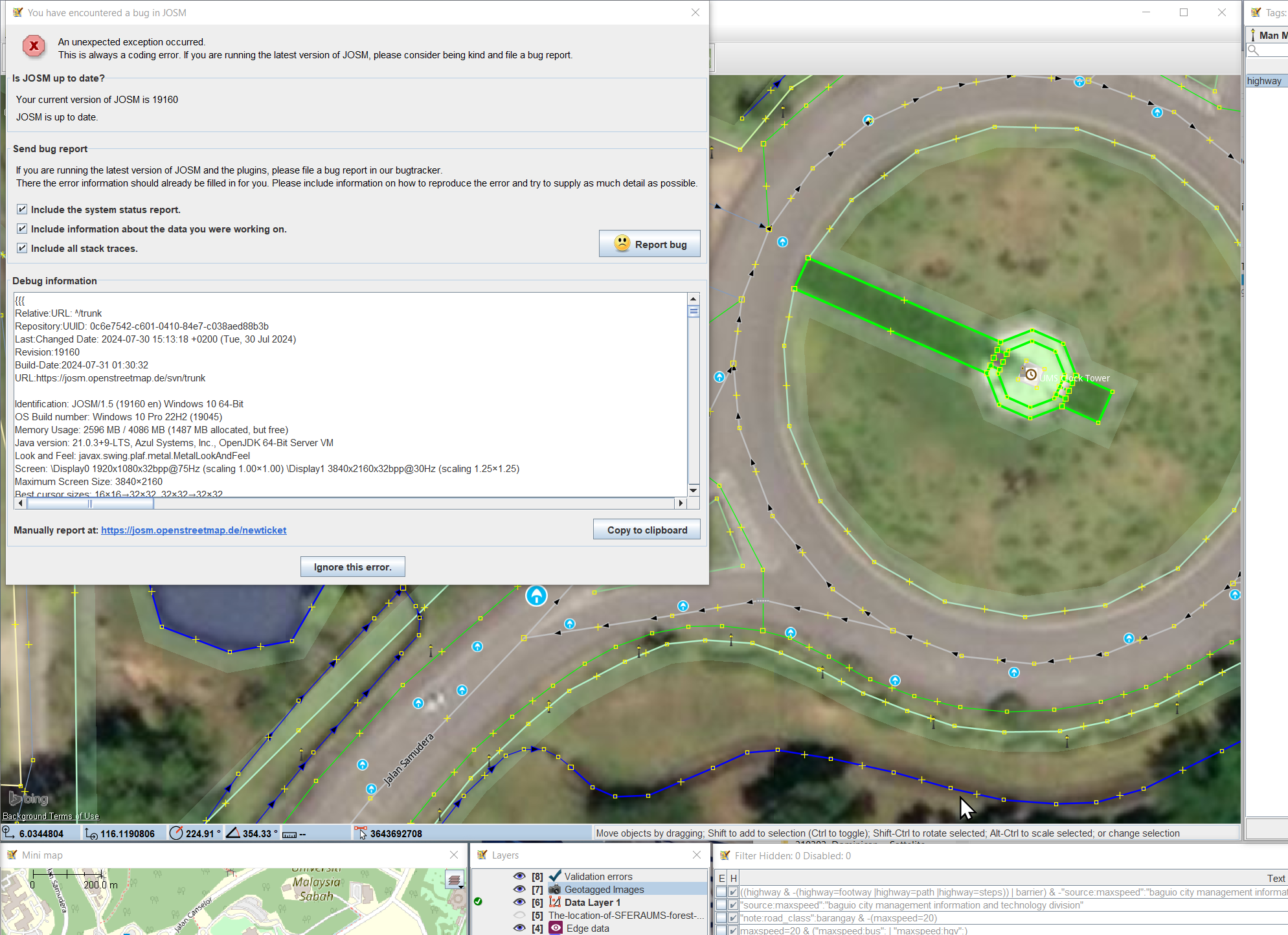The image size is (1288, 935).
Task: Click the object ID icon in status bar
Action: pyautogui.click(x=361, y=833)
